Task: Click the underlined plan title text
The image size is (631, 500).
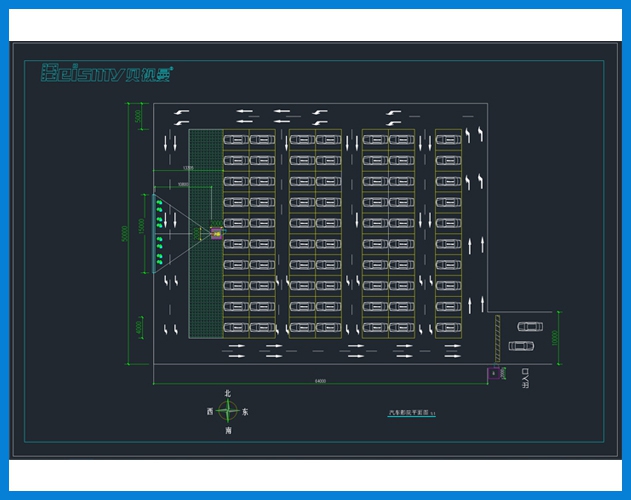Action: click(x=411, y=413)
